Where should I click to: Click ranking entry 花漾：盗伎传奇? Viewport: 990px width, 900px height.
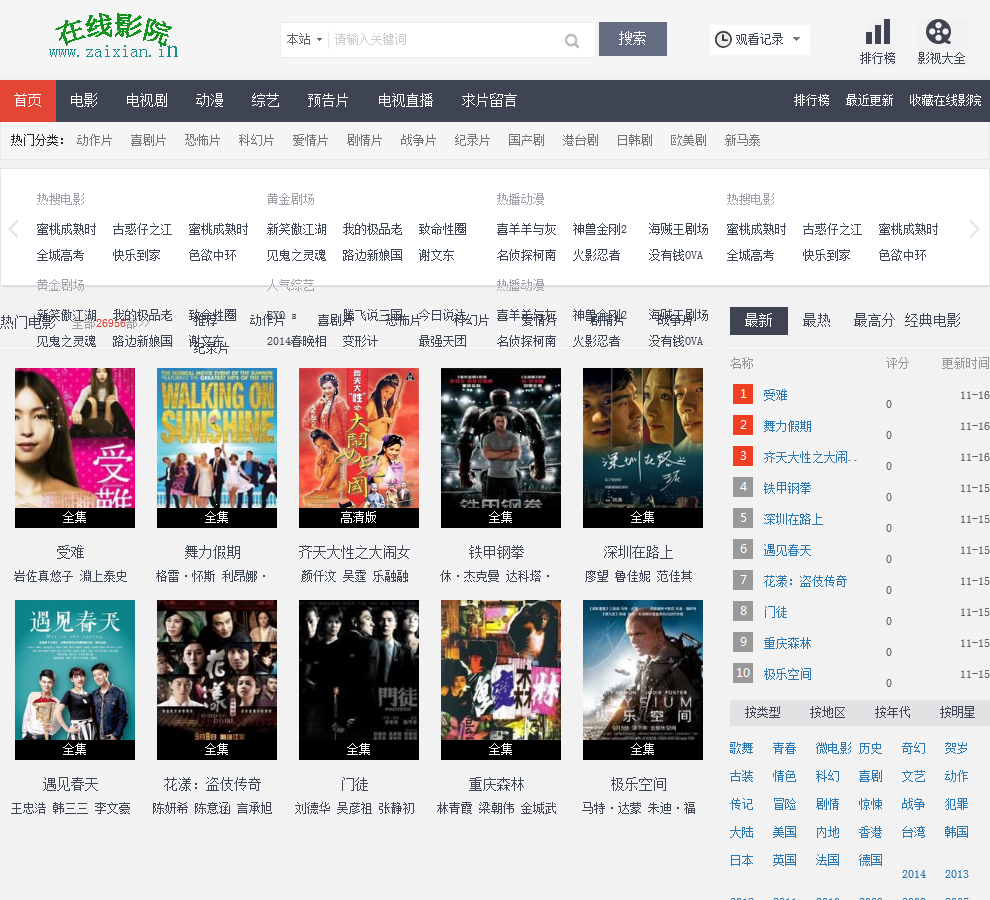point(805,581)
